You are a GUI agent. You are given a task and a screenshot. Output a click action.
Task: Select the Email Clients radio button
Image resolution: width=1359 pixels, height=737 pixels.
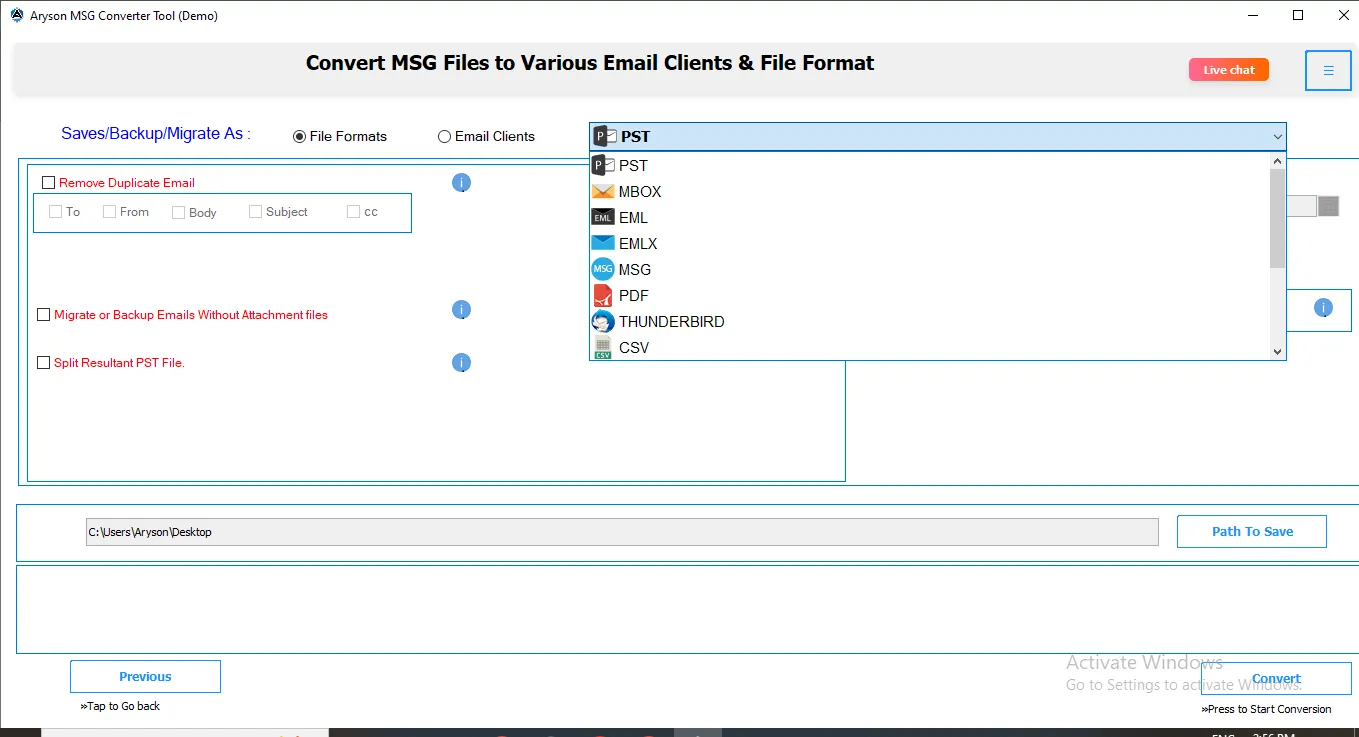pyautogui.click(x=444, y=137)
